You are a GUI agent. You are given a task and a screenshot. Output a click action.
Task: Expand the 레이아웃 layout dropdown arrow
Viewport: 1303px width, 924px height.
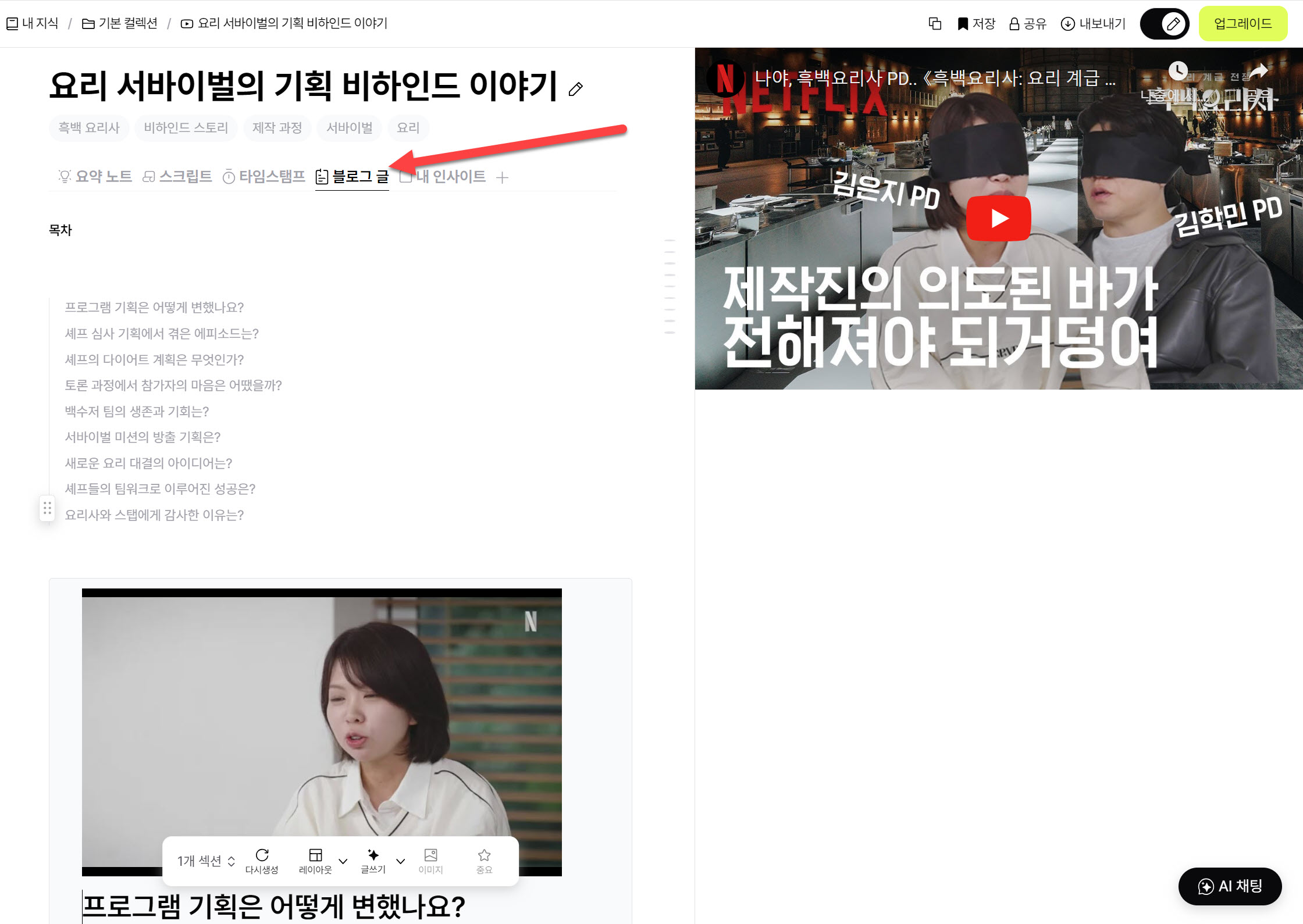coord(343,861)
